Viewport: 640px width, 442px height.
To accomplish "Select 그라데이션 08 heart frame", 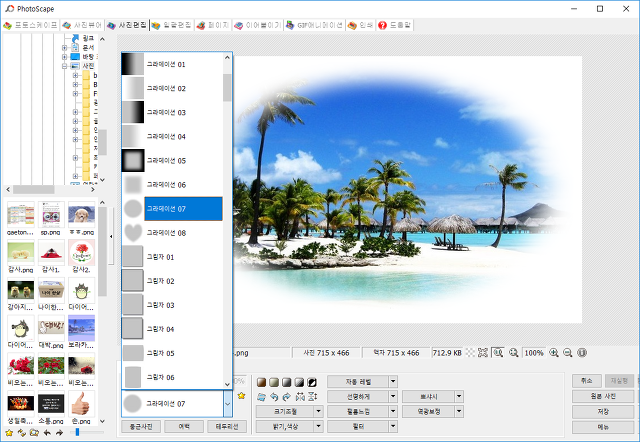I will [172, 233].
